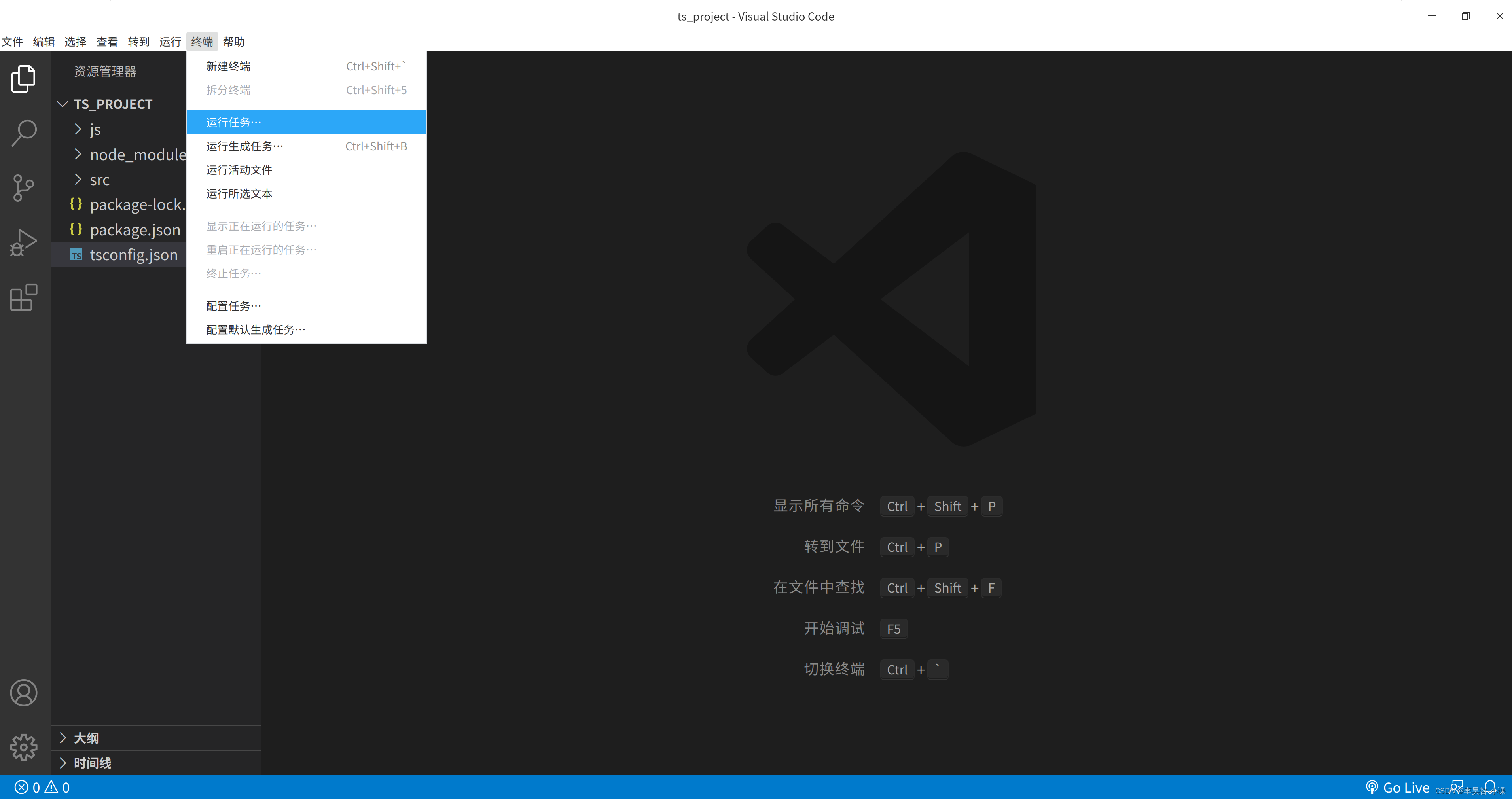Expand the js folder
Screen dimensions: 1512x799
click(x=119, y=129)
